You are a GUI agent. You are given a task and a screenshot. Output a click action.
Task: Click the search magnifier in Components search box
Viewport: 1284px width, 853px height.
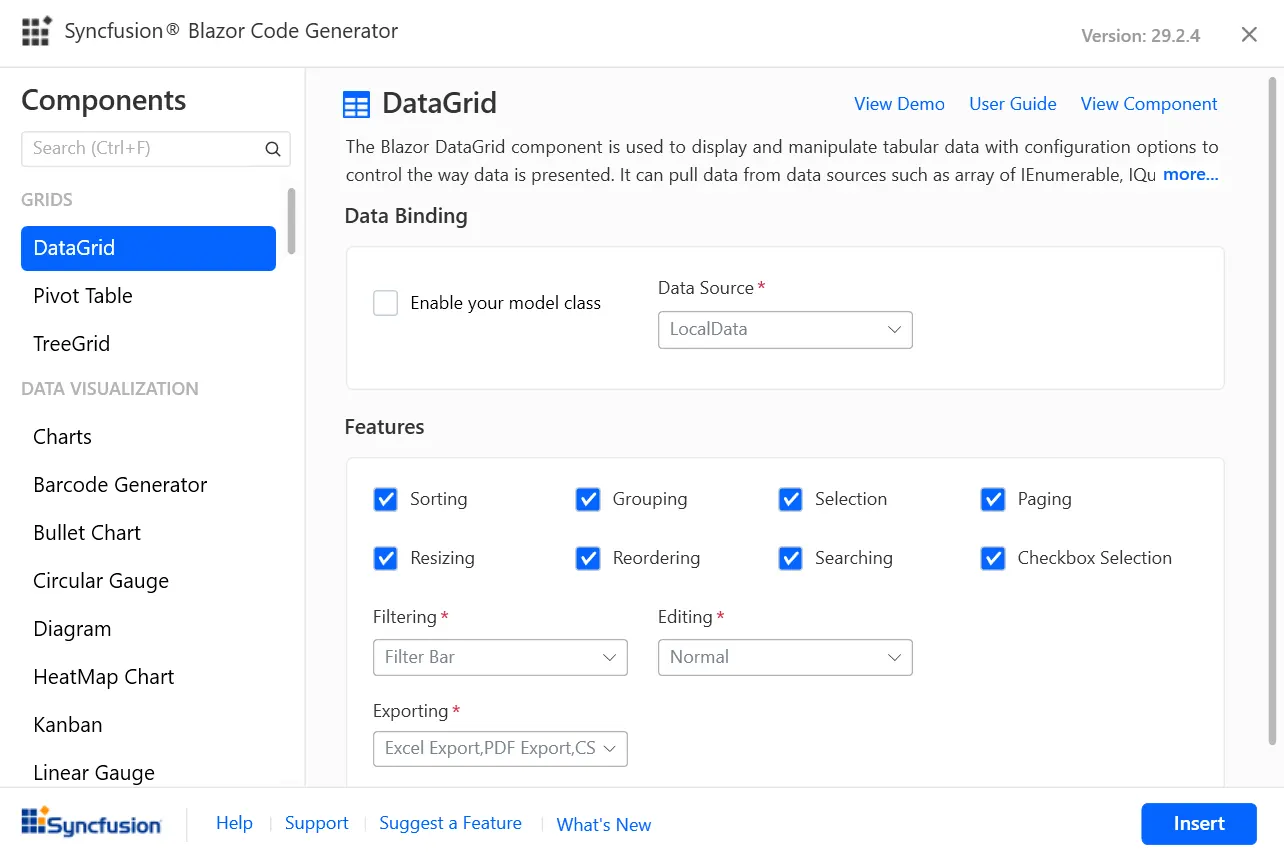pos(272,148)
